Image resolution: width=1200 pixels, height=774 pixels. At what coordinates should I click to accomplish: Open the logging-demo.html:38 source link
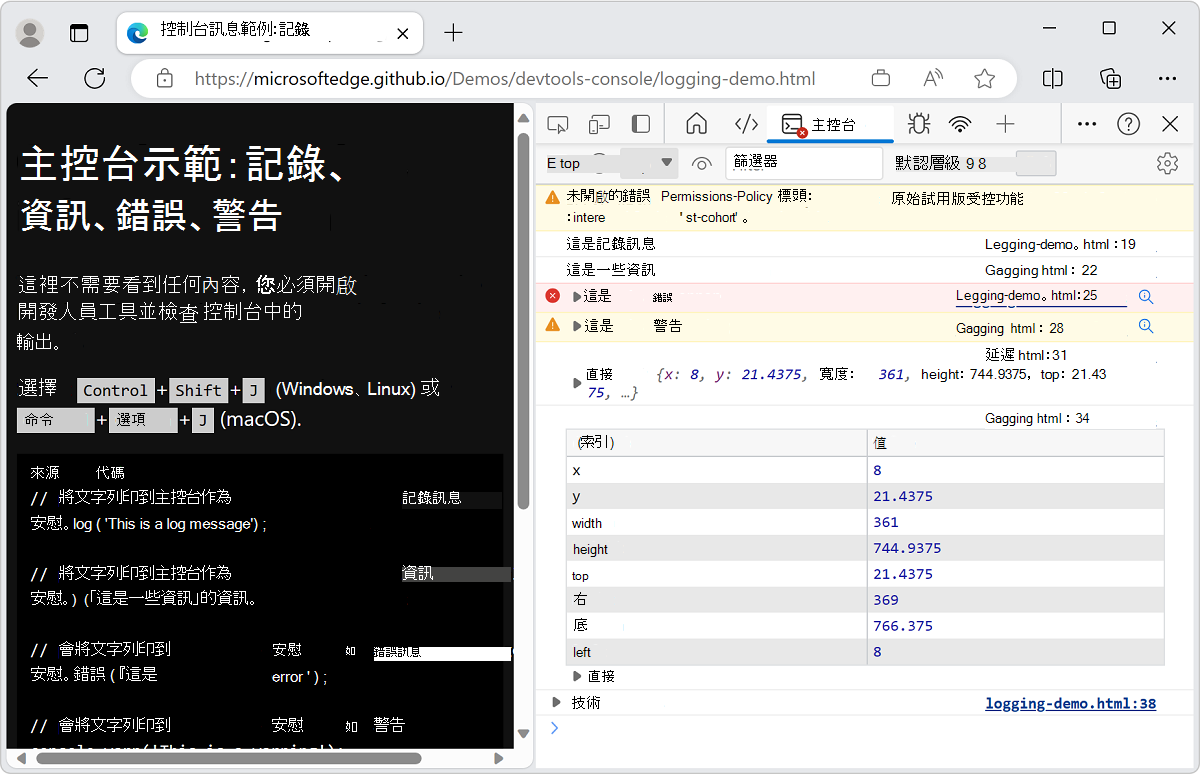1070,703
